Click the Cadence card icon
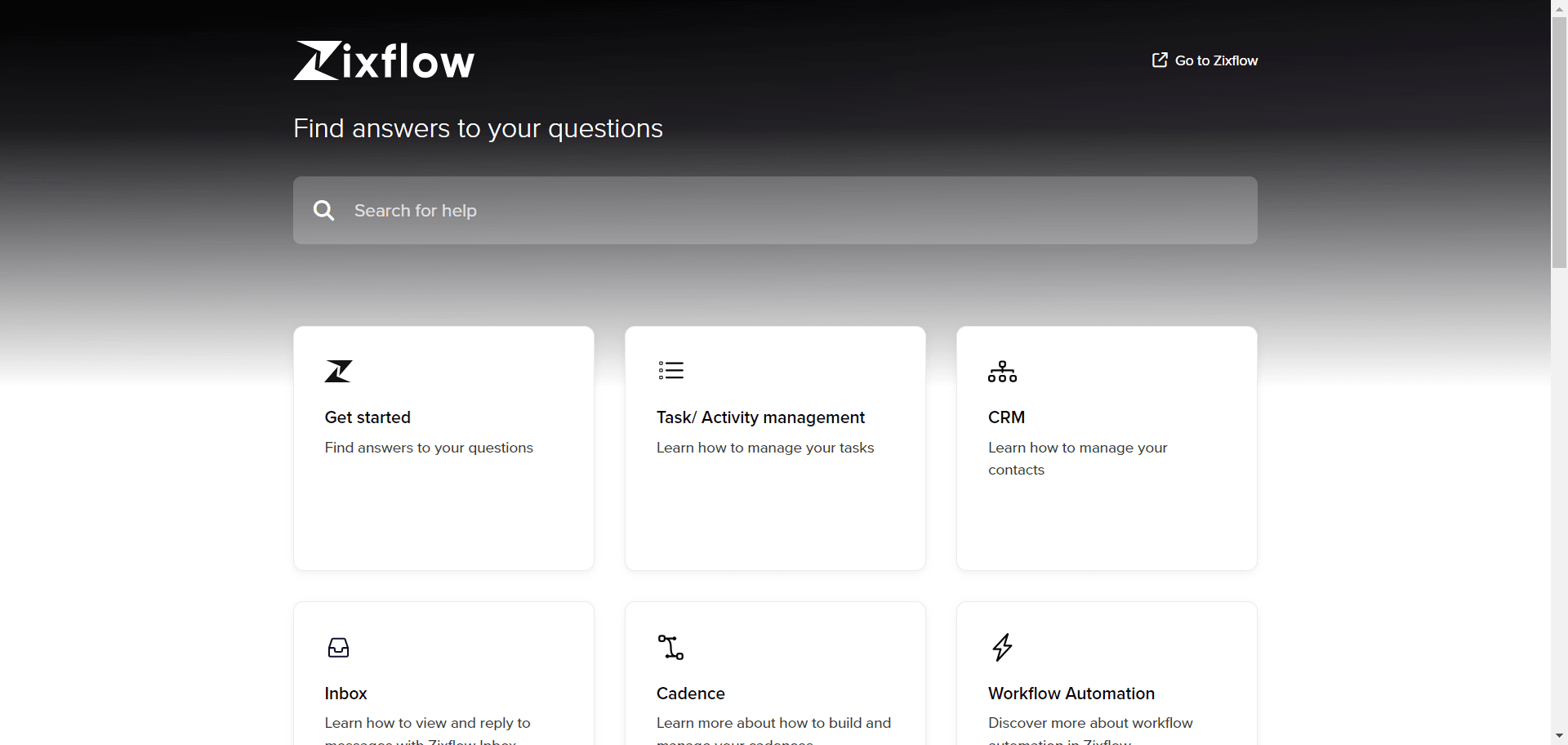 (x=671, y=647)
